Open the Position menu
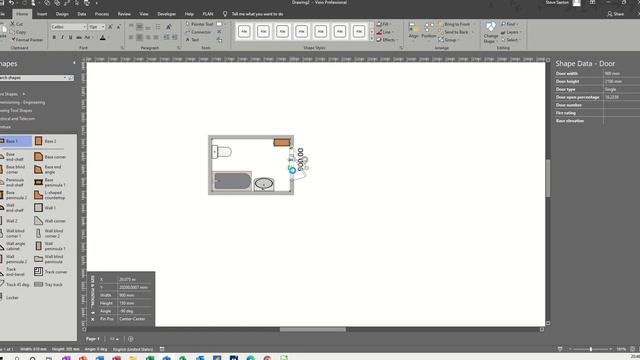Image resolution: width=640 pixels, height=360 pixels. pyautogui.click(x=429, y=31)
